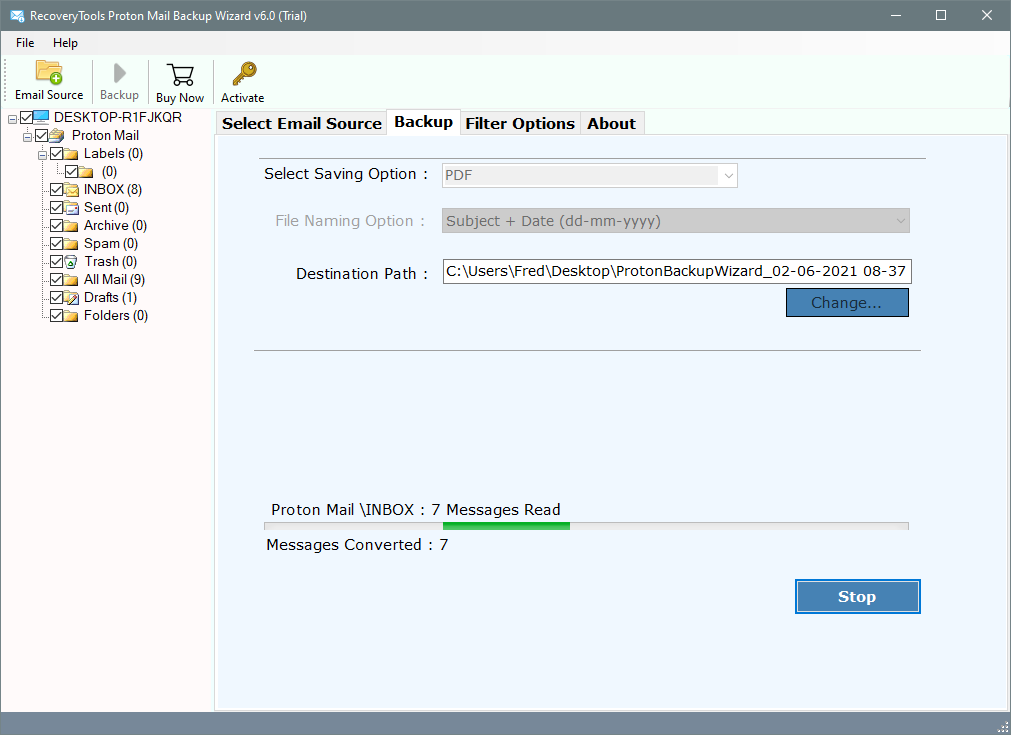Screen dimensions: 1011x735
Task: Click 'Proton Mail \INBOX : 7 Messages Read' status
Action: tap(416, 510)
